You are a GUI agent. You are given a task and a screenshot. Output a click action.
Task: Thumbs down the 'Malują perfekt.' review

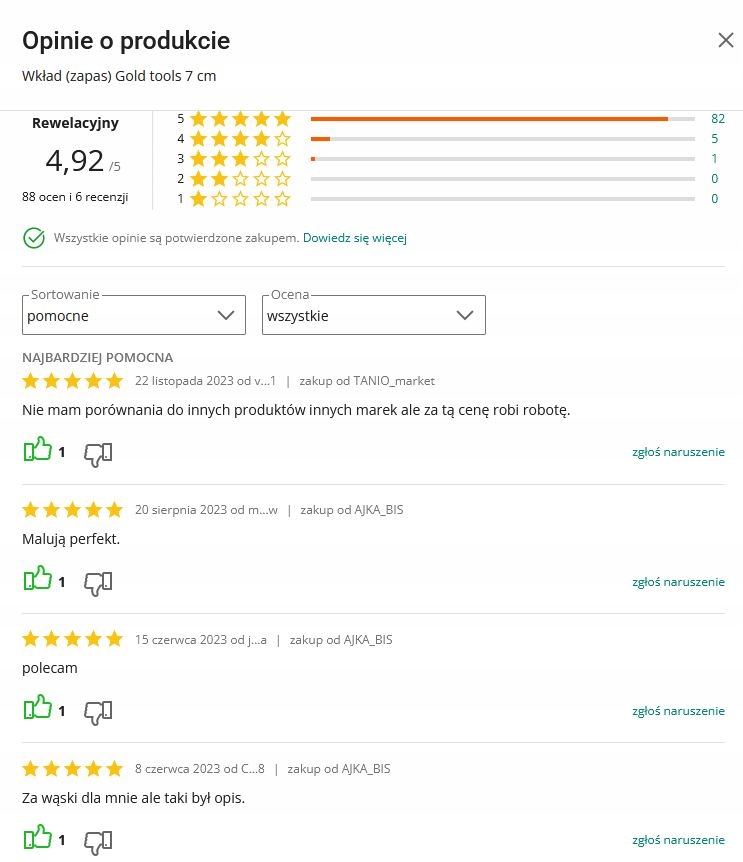[x=97, y=582]
